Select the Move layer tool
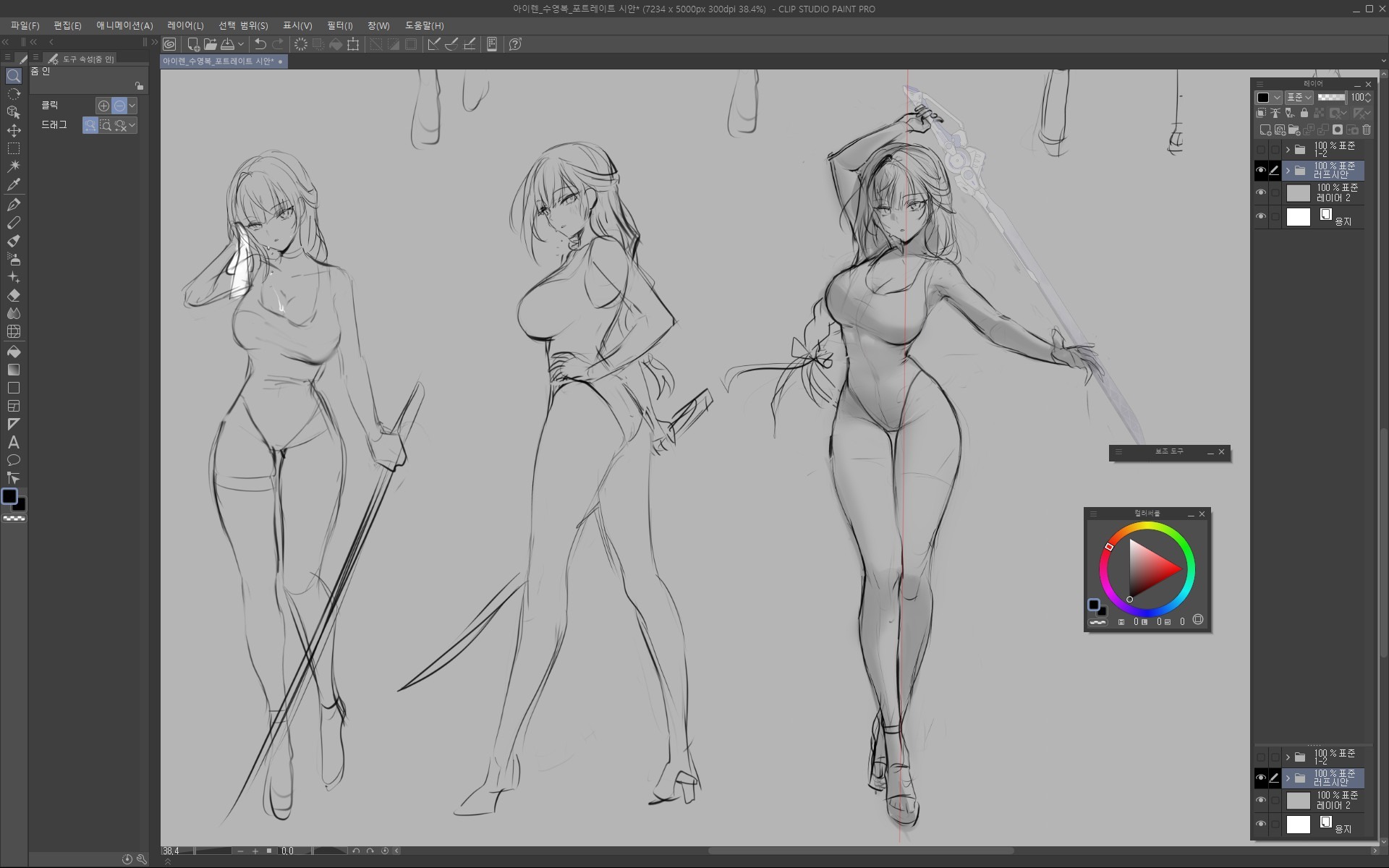Screen dimensions: 1389x868 (14, 130)
